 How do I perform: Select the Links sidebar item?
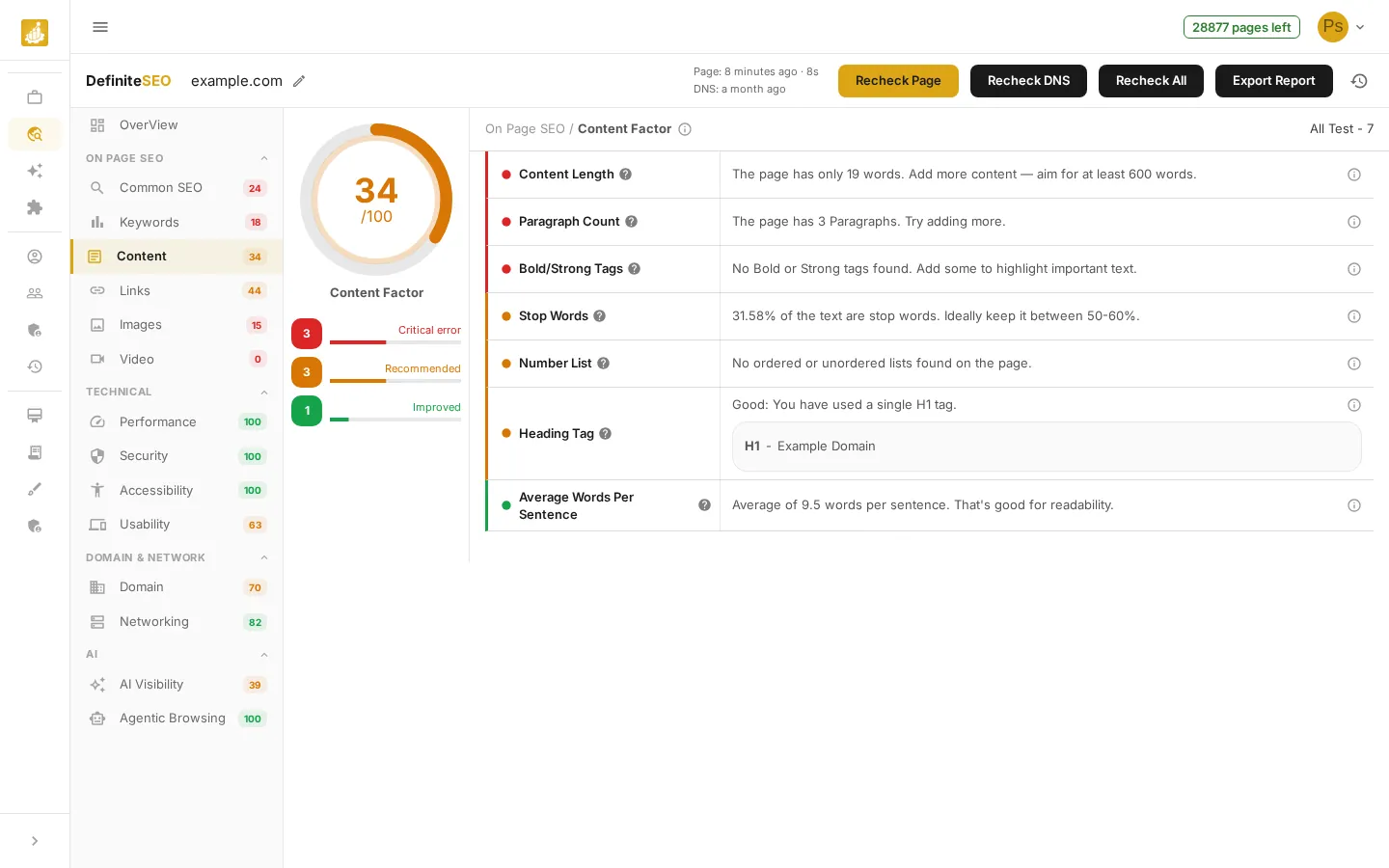pyautogui.click(x=177, y=291)
